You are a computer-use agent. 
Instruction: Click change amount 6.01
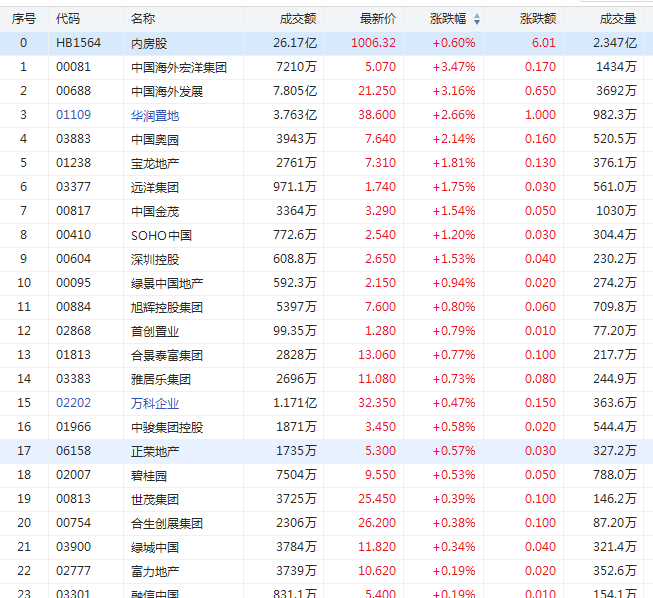[x=543, y=43]
